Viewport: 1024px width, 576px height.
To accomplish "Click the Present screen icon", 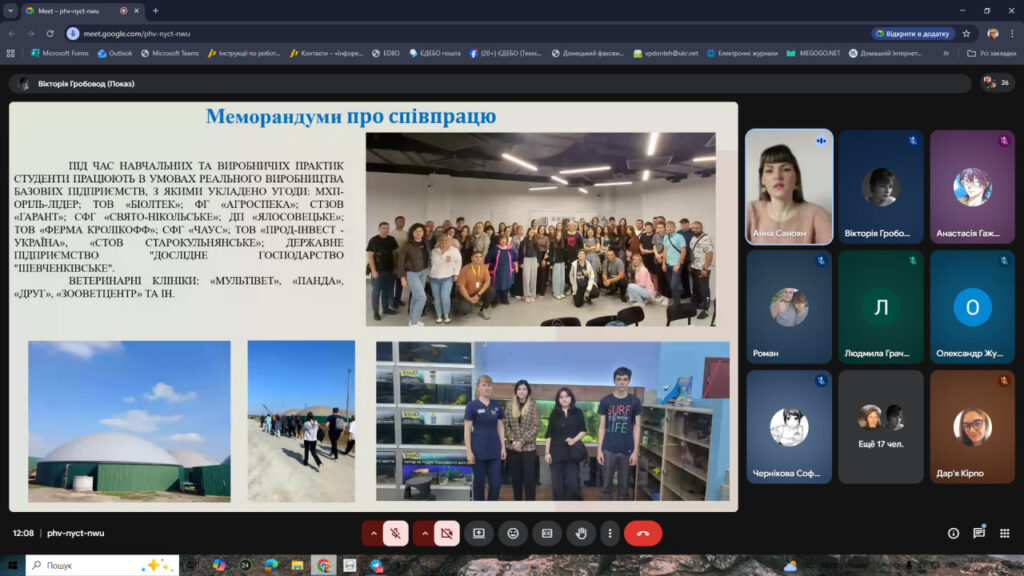I will point(479,533).
